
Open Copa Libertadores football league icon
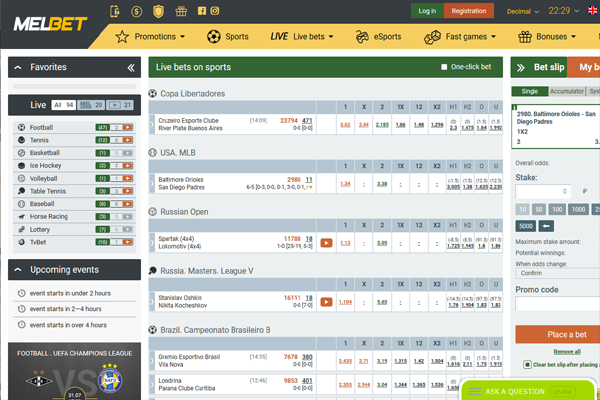(153, 93)
